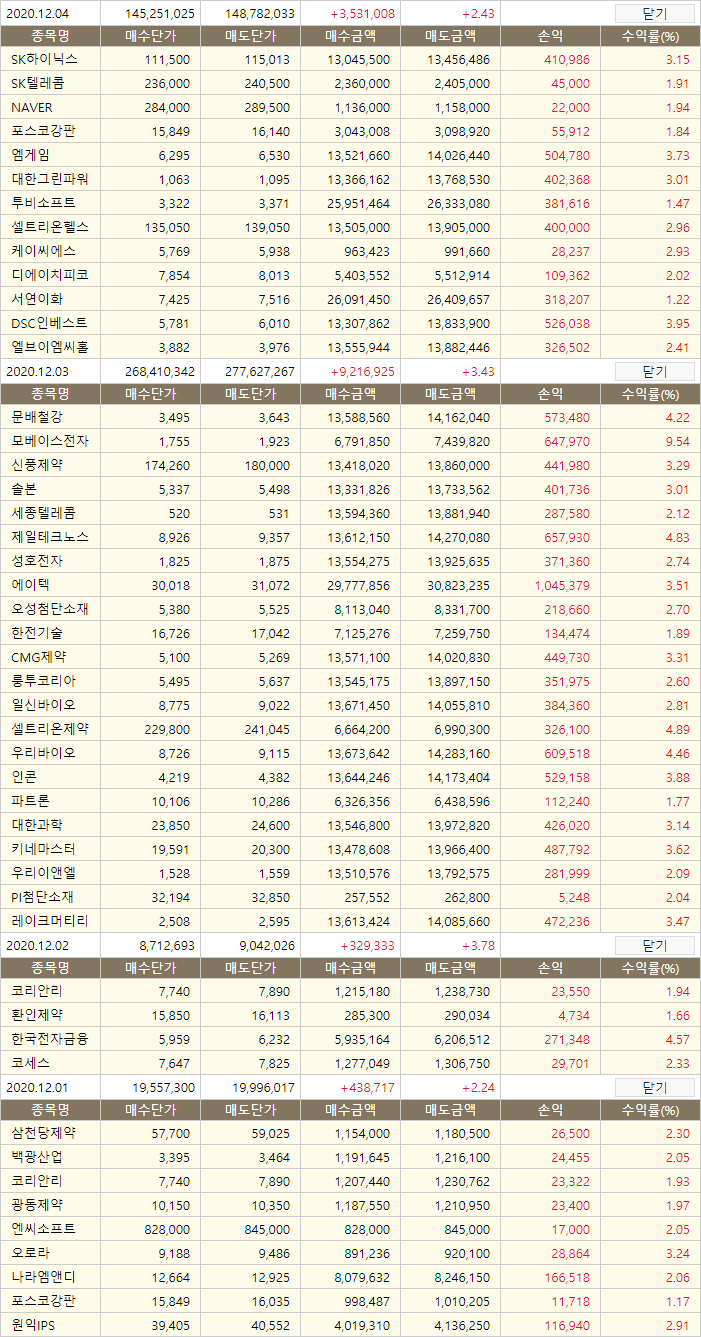Select the 2020.12.04 date label
The image size is (701, 1337).
36,14
